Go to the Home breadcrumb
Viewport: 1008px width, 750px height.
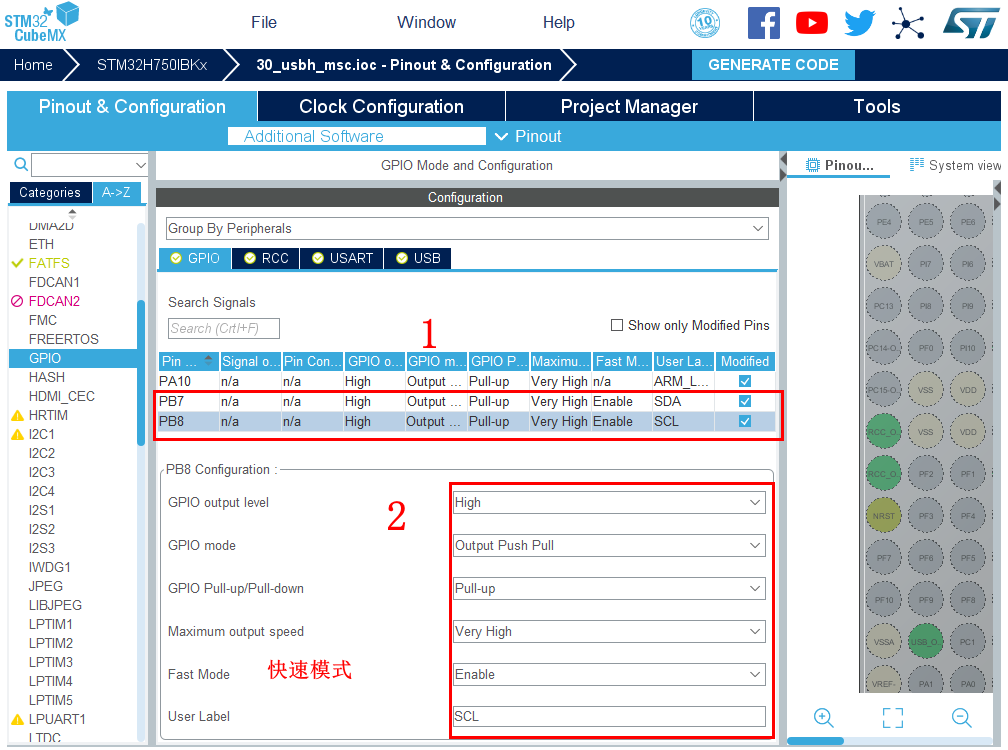(33, 65)
